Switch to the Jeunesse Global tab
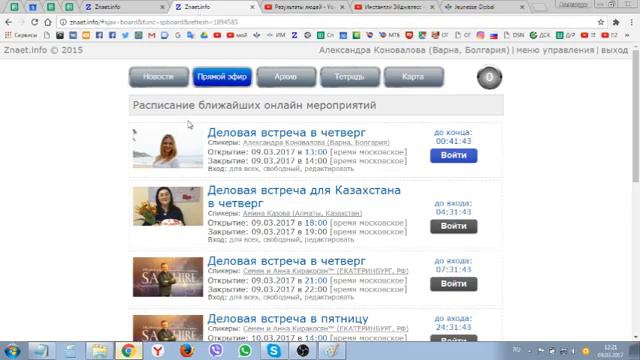The height and width of the screenshot is (360, 640). pos(484,7)
